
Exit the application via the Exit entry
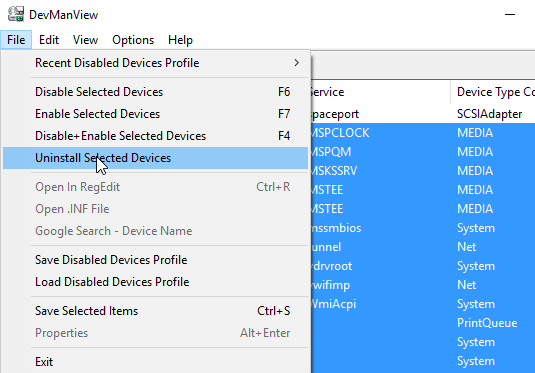click(155, 362)
